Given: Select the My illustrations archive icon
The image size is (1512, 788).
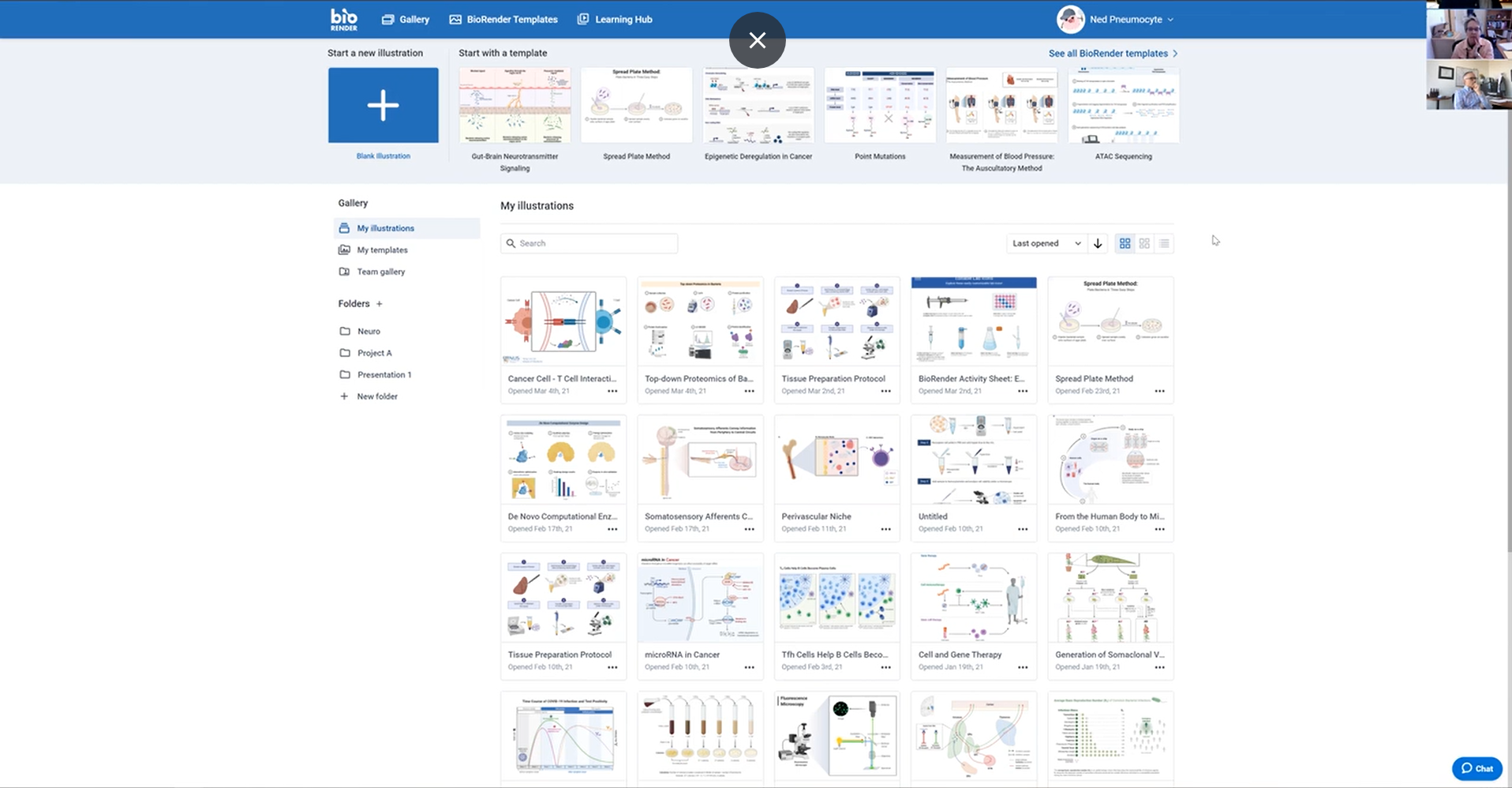Looking at the screenshot, I should [x=345, y=227].
